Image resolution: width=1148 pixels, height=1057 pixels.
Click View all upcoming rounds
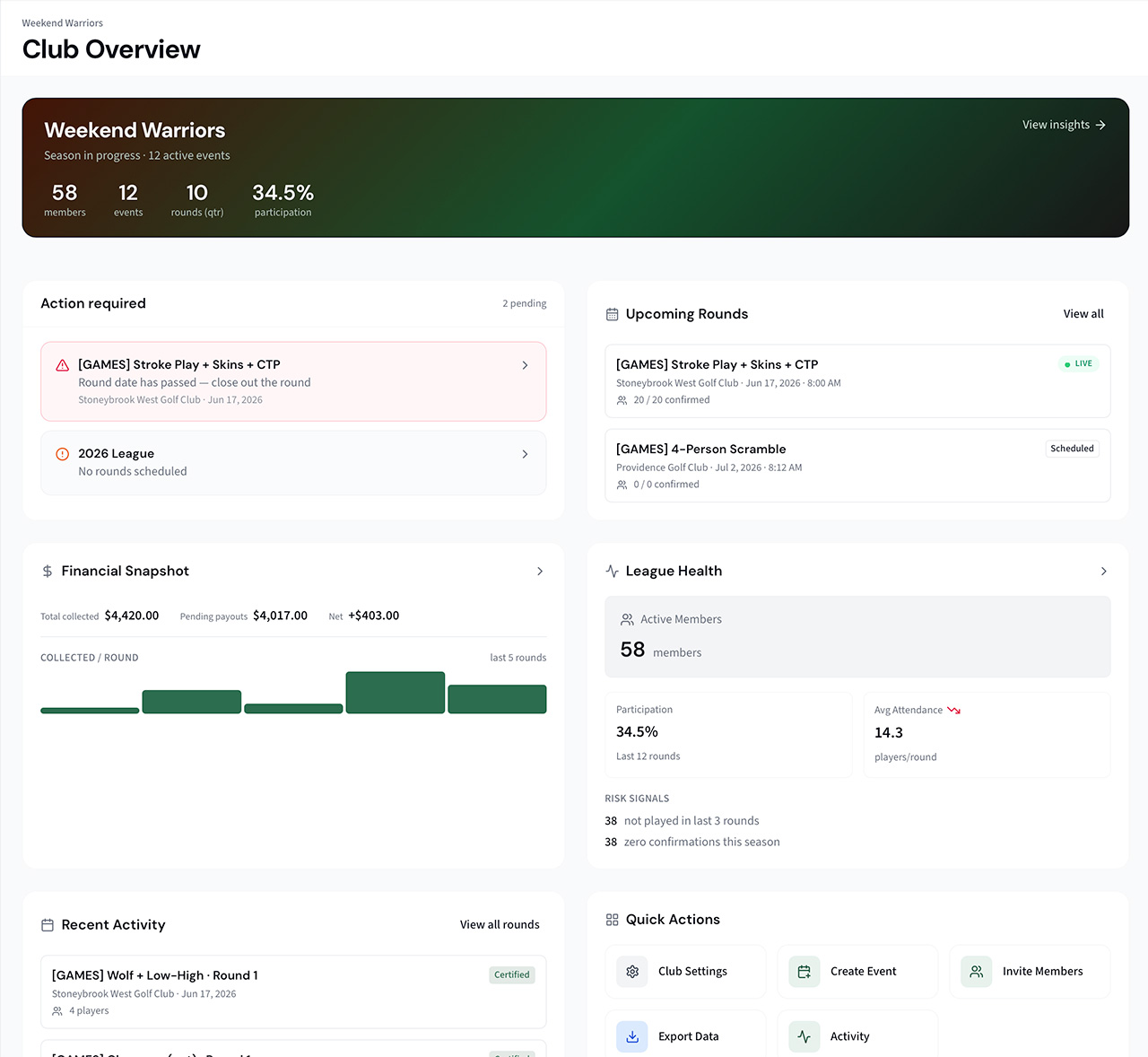[1083, 314]
